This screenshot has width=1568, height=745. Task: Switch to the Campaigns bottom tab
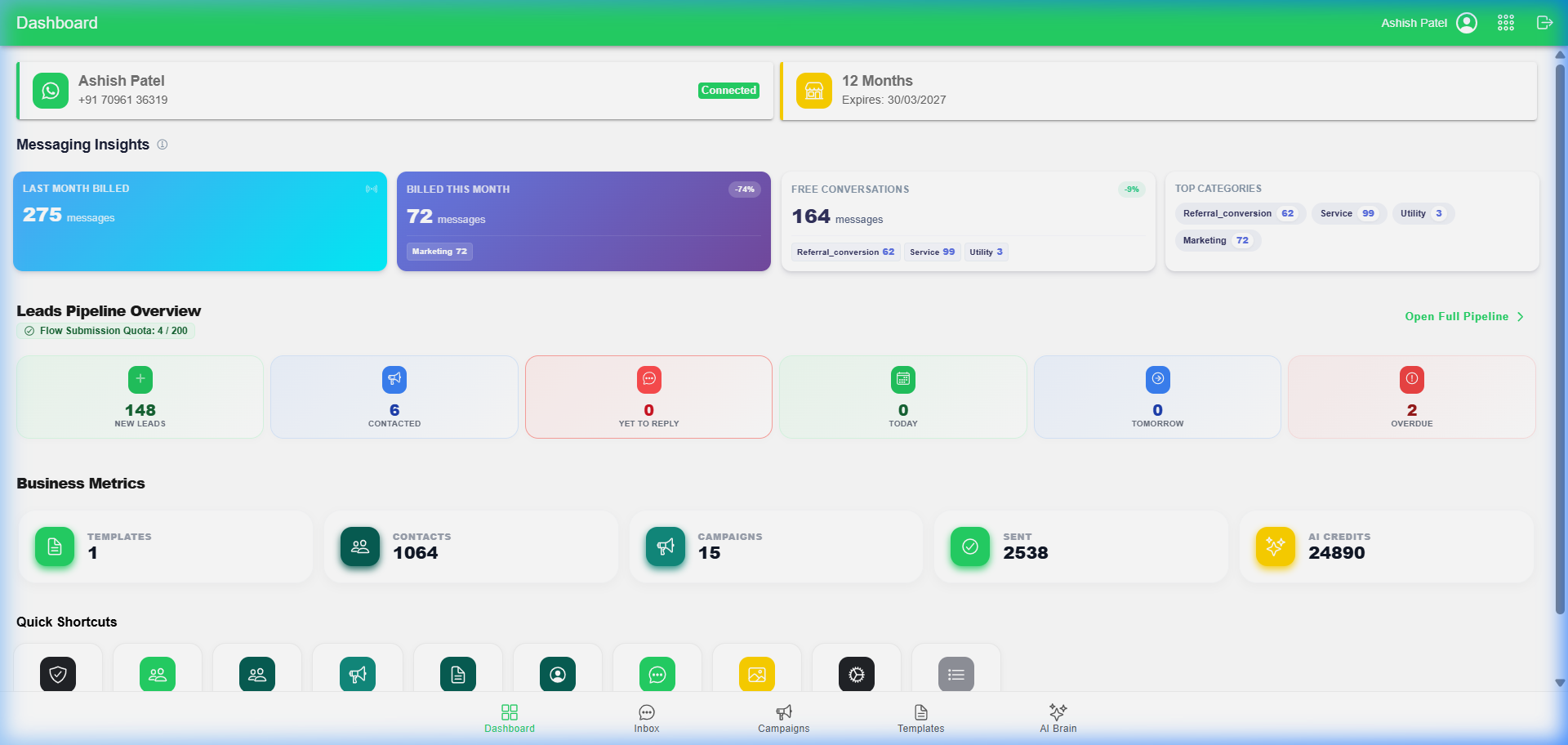784,719
